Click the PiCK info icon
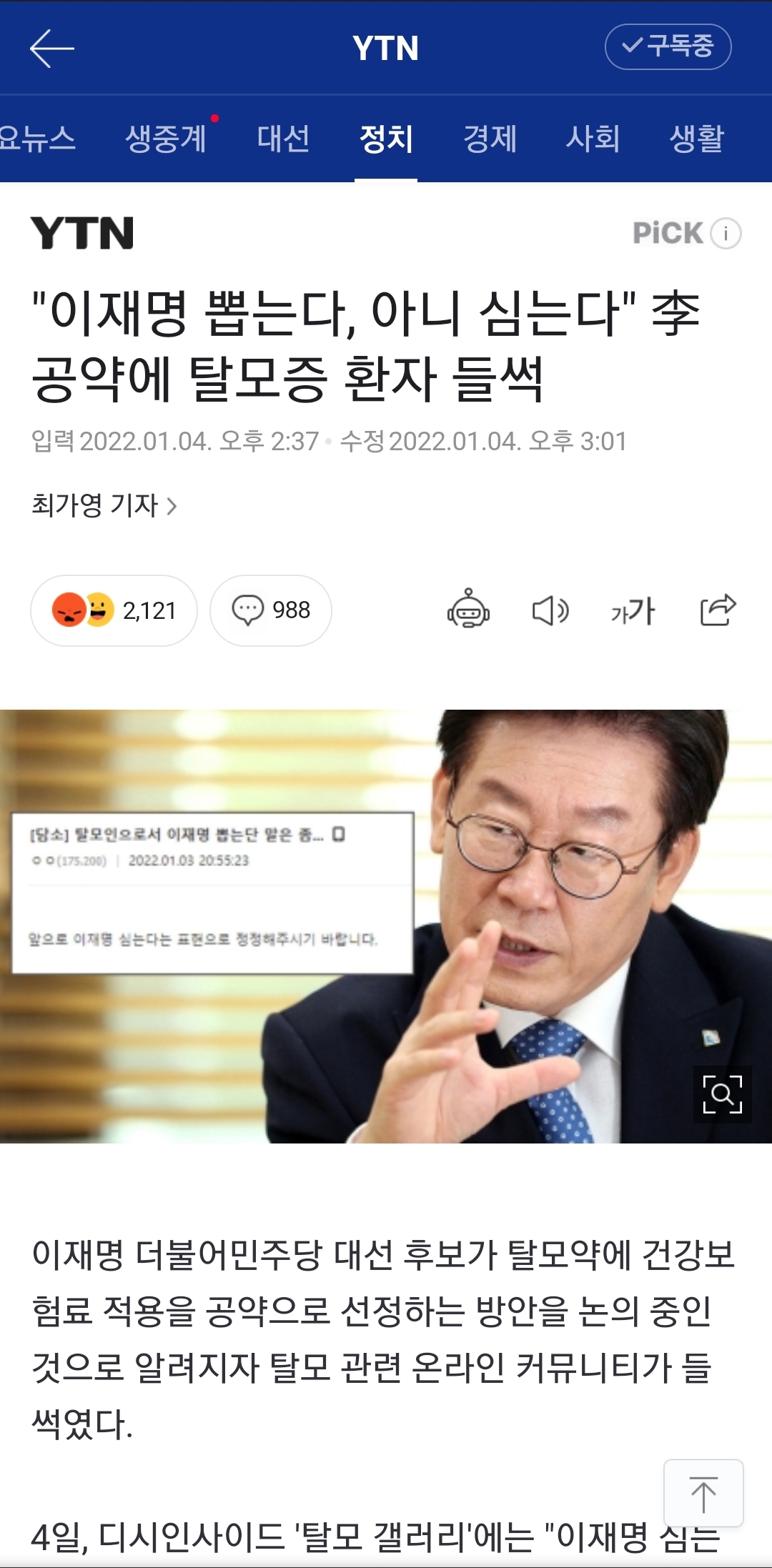772x1568 pixels. 726,233
